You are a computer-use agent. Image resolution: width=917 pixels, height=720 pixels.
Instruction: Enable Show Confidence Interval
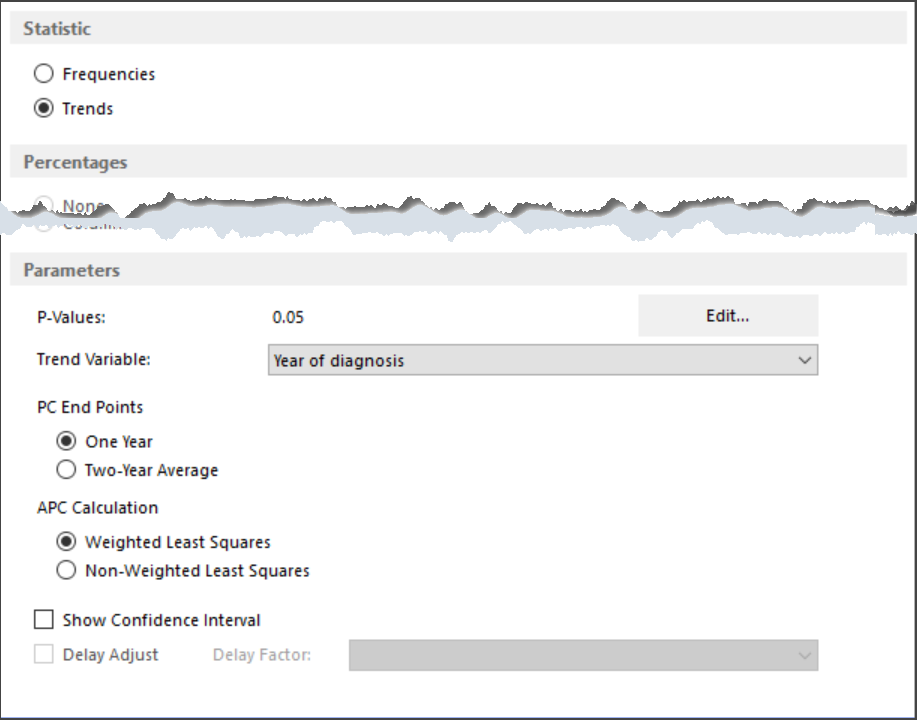pos(44,619)
